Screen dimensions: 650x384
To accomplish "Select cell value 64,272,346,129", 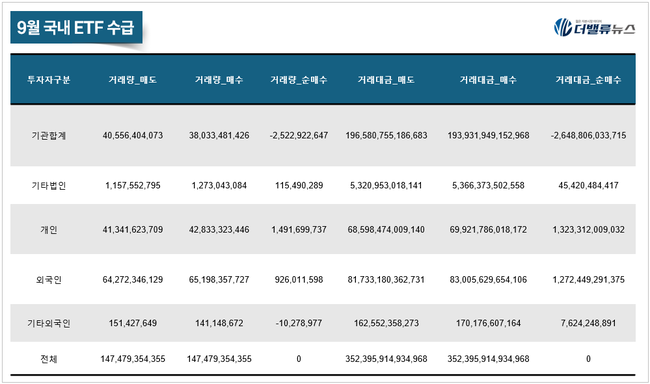I will [x=133, y=279].
